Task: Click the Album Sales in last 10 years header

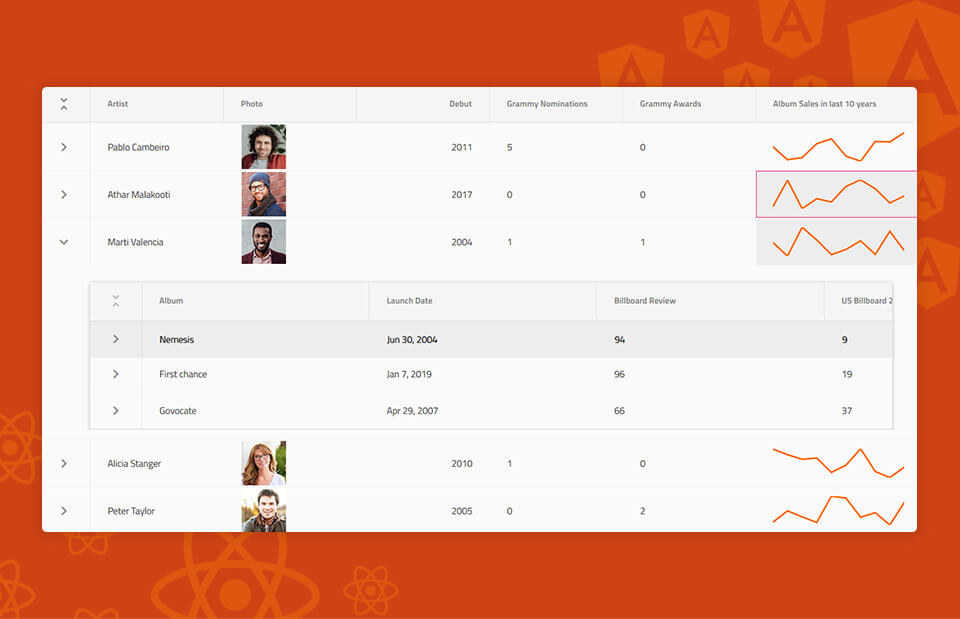Action: point(825,103)
